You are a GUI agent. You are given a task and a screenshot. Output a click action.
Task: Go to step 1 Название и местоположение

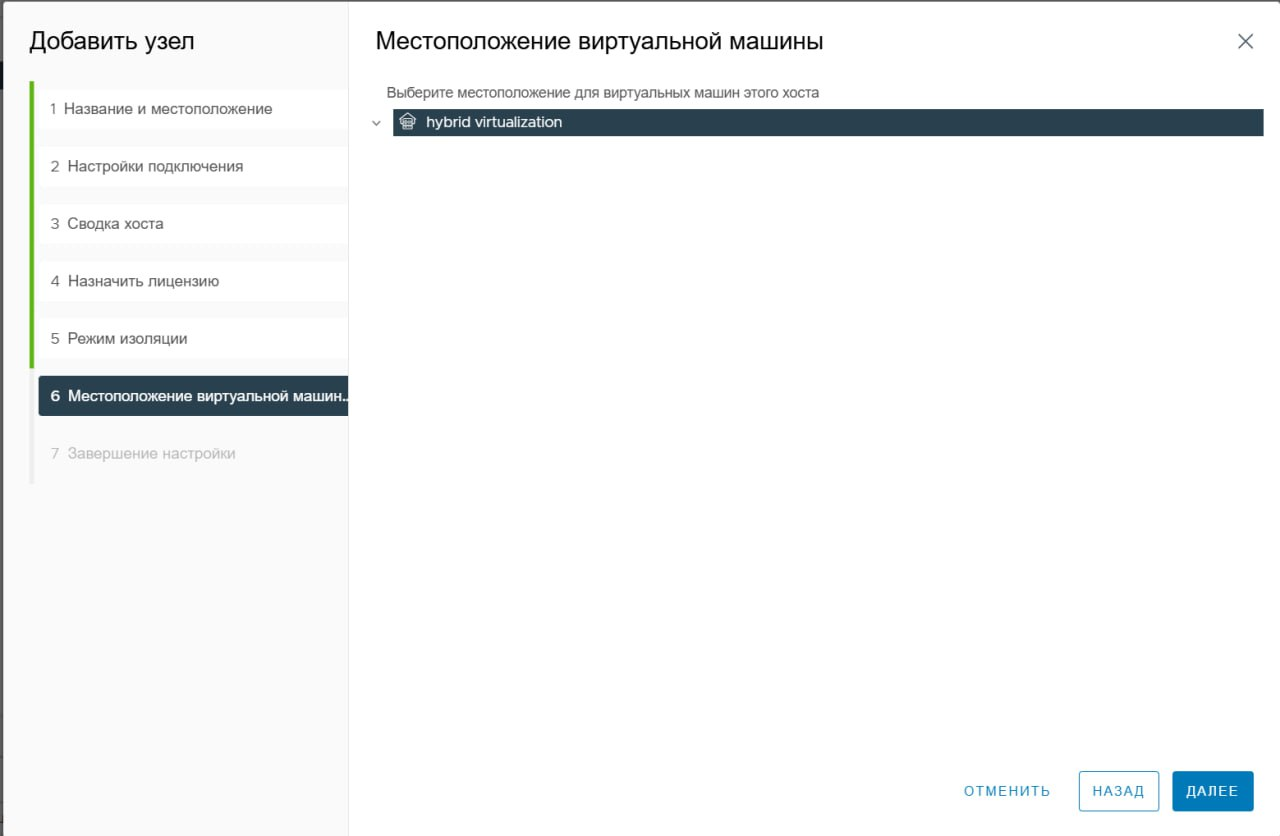pos(193,109)
